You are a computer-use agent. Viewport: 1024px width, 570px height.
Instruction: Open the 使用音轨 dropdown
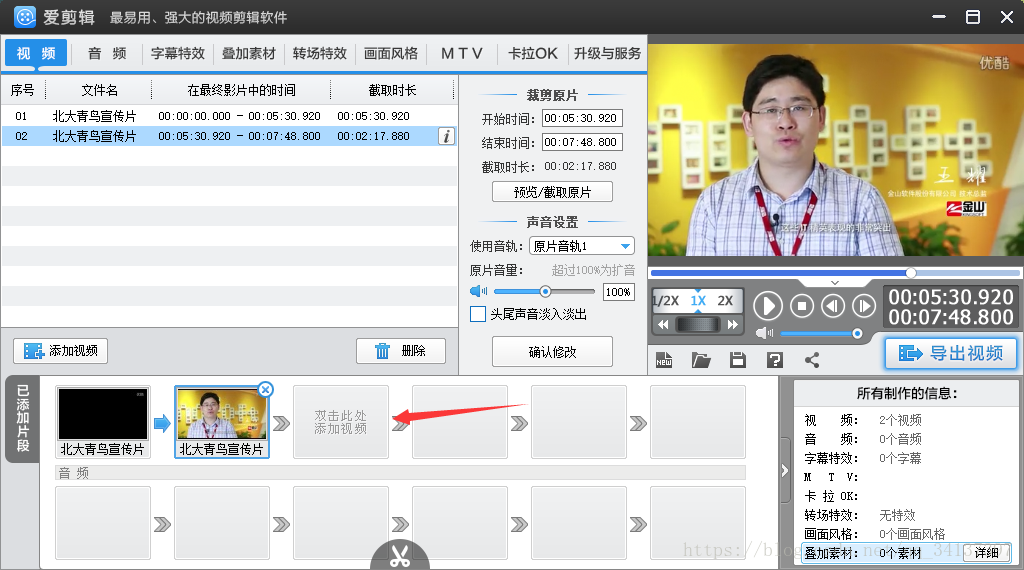[x=581, y=246]
